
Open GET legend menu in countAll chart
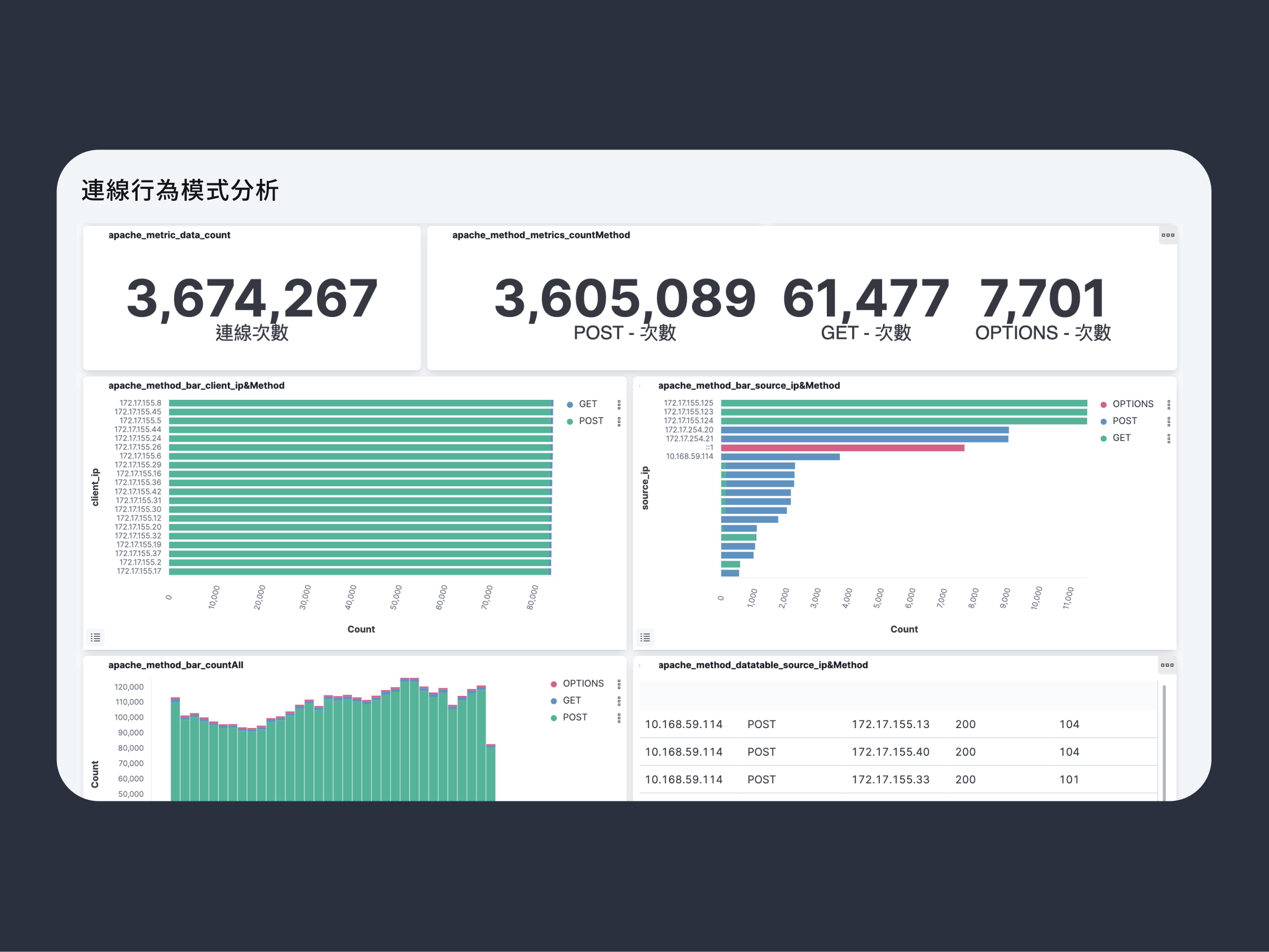click(x=619, y=700)
